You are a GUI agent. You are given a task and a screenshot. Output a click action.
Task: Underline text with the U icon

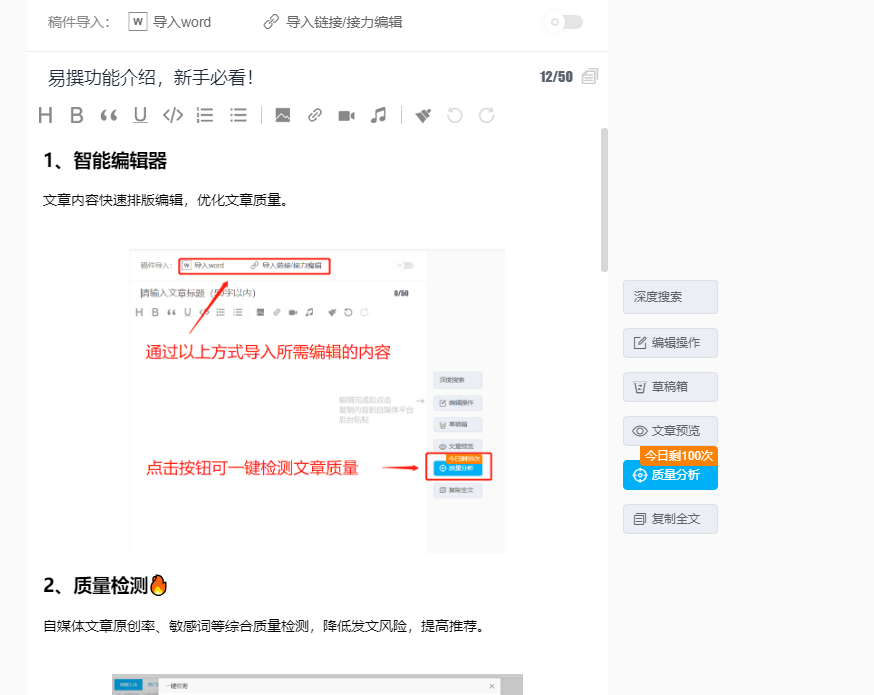click(138, 115)
